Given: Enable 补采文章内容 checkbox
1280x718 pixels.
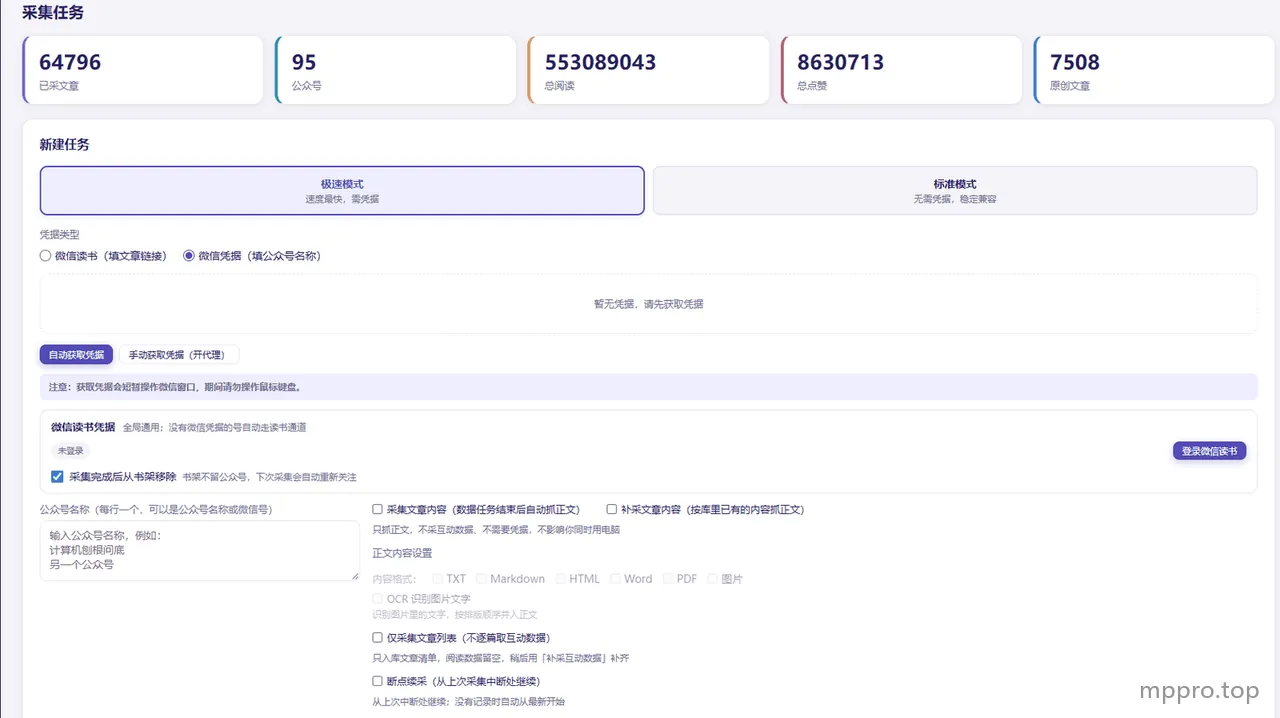Looking at the screenshot, I should 611,509.
